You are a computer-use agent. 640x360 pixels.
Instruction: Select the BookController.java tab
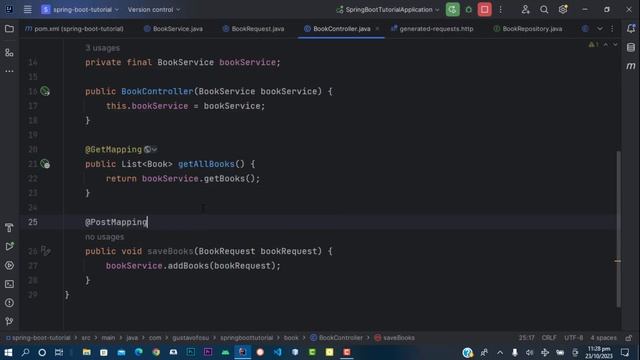tap(342, 29)
